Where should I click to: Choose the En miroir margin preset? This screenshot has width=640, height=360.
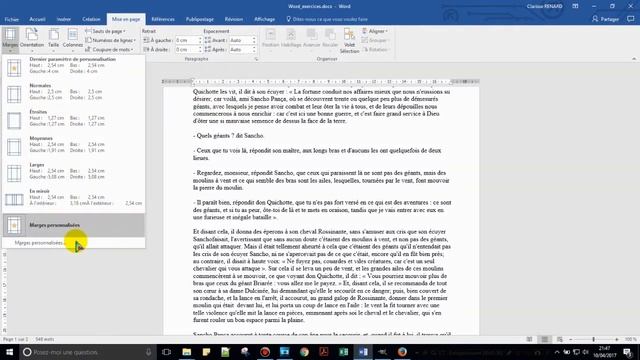click(x=73, y=199)
